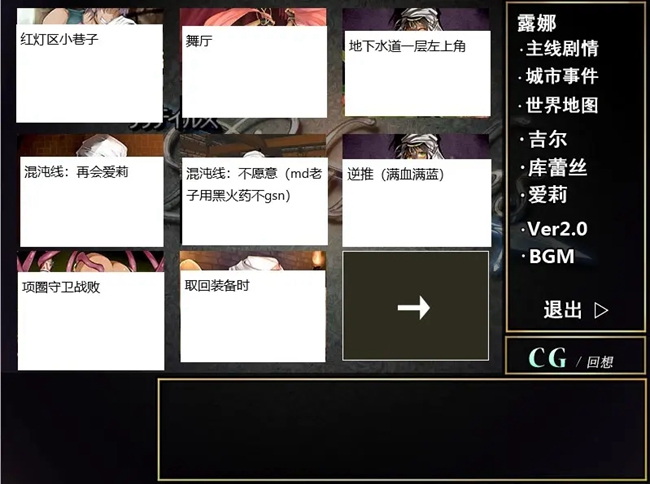Click the next page arrow tile

415,306
